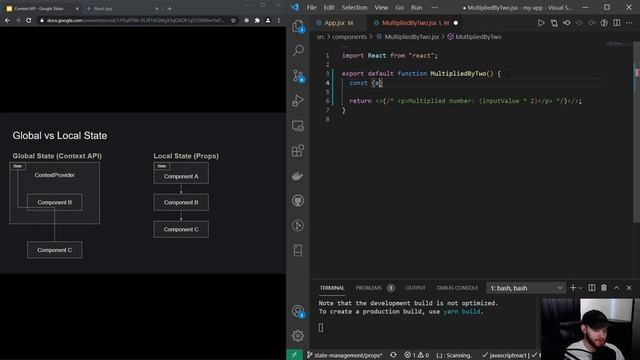Open the Go menu
640x360 pixels.
pos(400,7)
